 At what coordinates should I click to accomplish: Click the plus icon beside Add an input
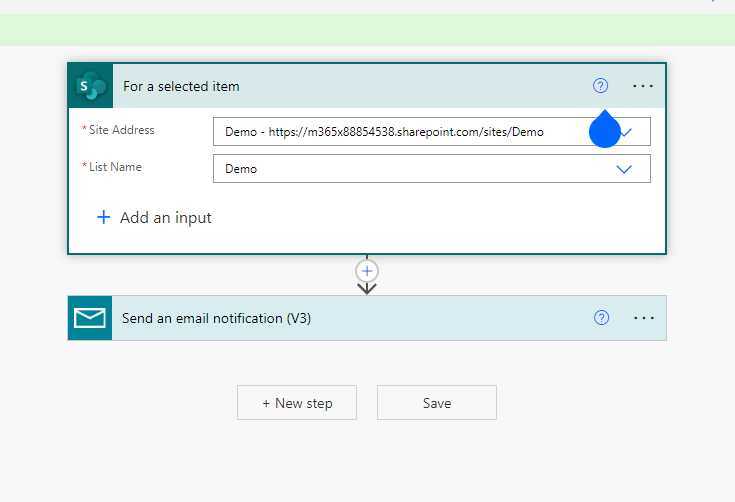click(104, 217)
